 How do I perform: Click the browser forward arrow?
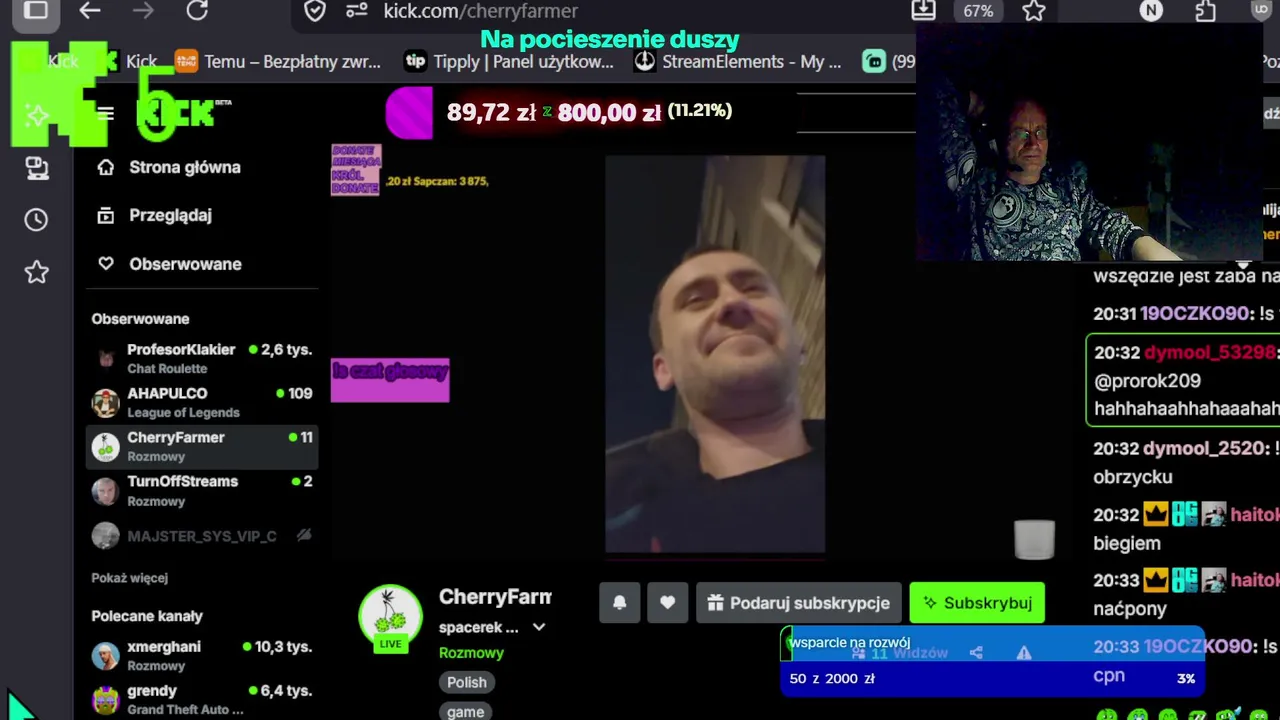pos(143,11)
